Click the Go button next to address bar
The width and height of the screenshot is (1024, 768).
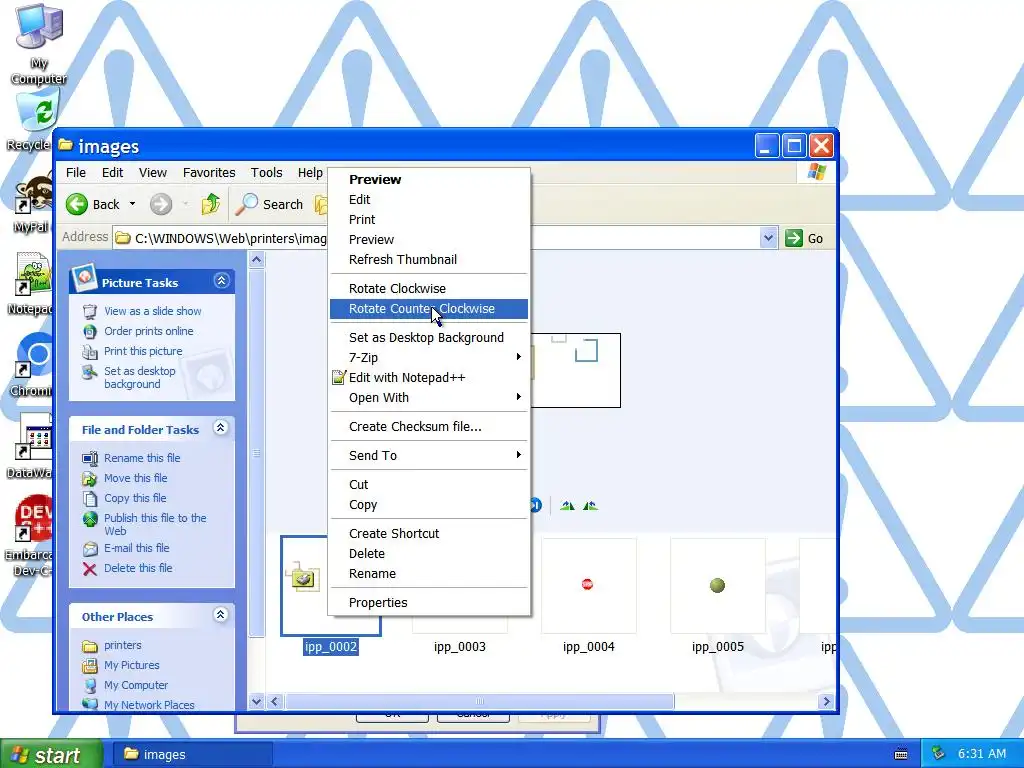coord(805,238)
